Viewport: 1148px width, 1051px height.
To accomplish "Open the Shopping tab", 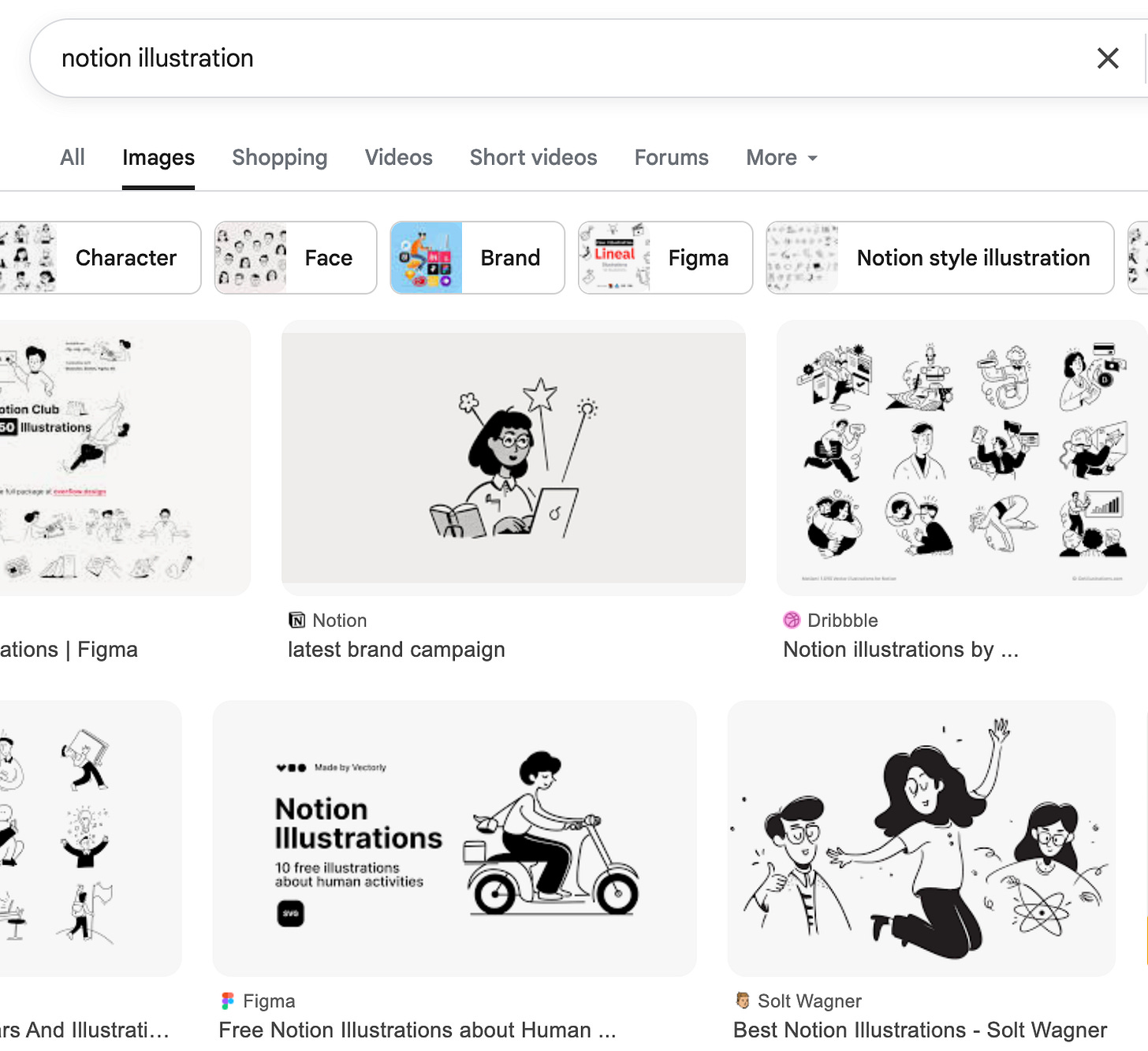I will click(x=280, y=158).
